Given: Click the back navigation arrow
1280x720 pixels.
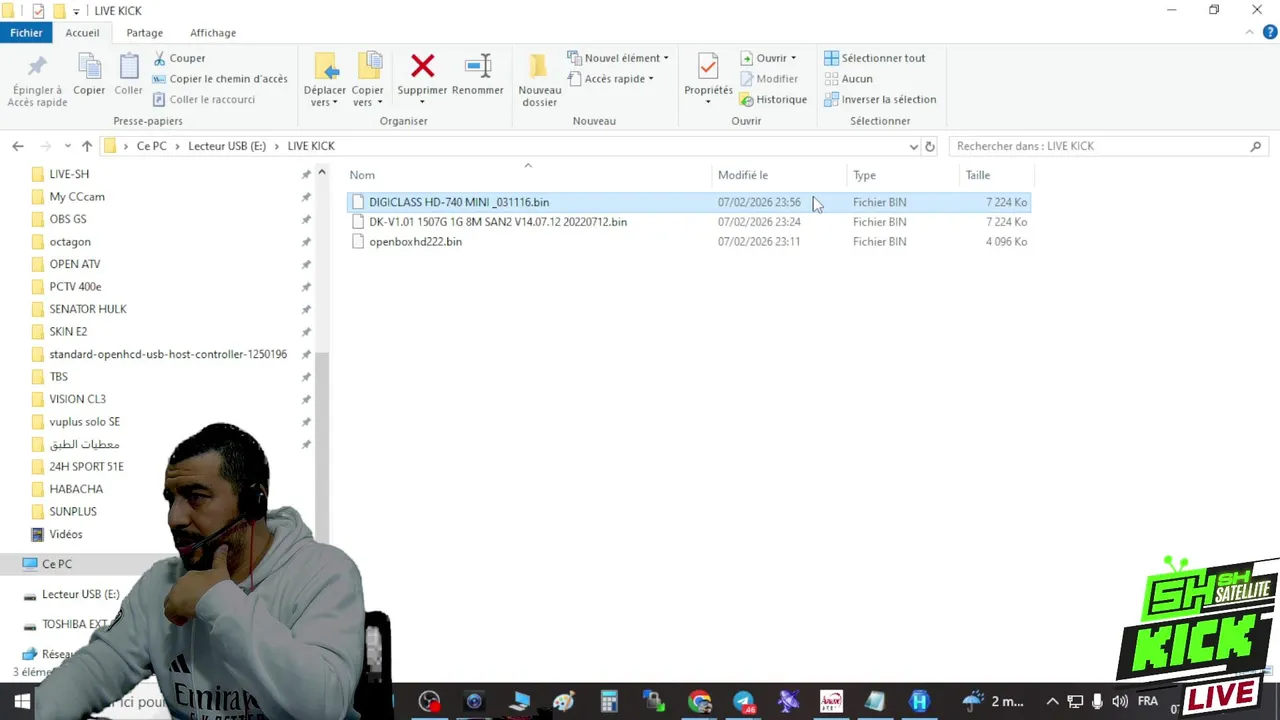Looking at the screenshot, I should pyautogui.click(x=18, y=146).
